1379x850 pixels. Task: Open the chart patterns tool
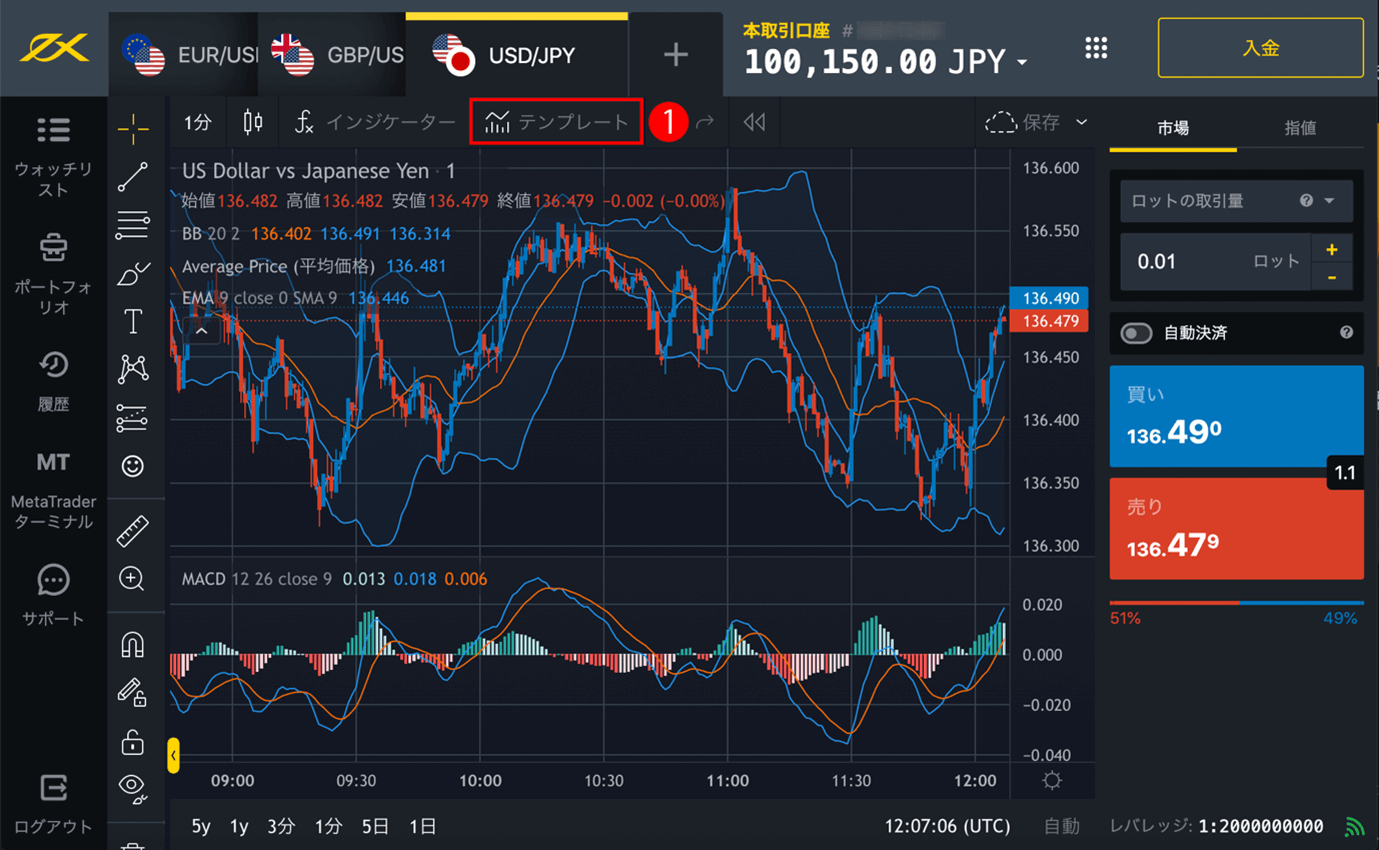pyautogui.click(x=132, y=369)
